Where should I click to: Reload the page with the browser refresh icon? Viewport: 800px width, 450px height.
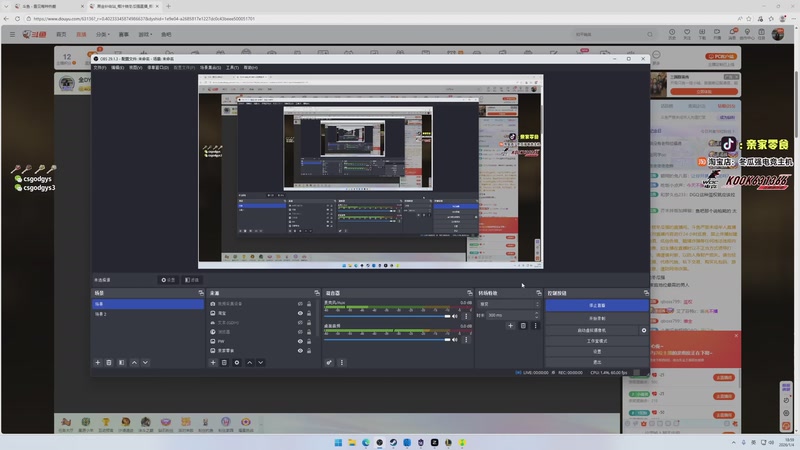click(17, 18)
